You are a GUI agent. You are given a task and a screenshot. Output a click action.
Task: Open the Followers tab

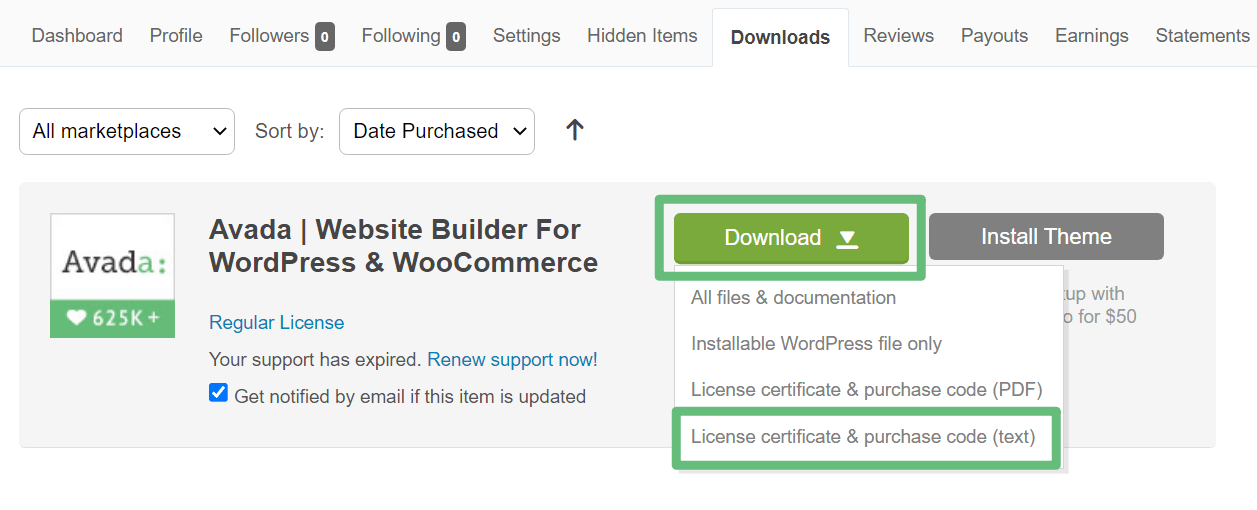pyautogui.click(x=281, y=36)
